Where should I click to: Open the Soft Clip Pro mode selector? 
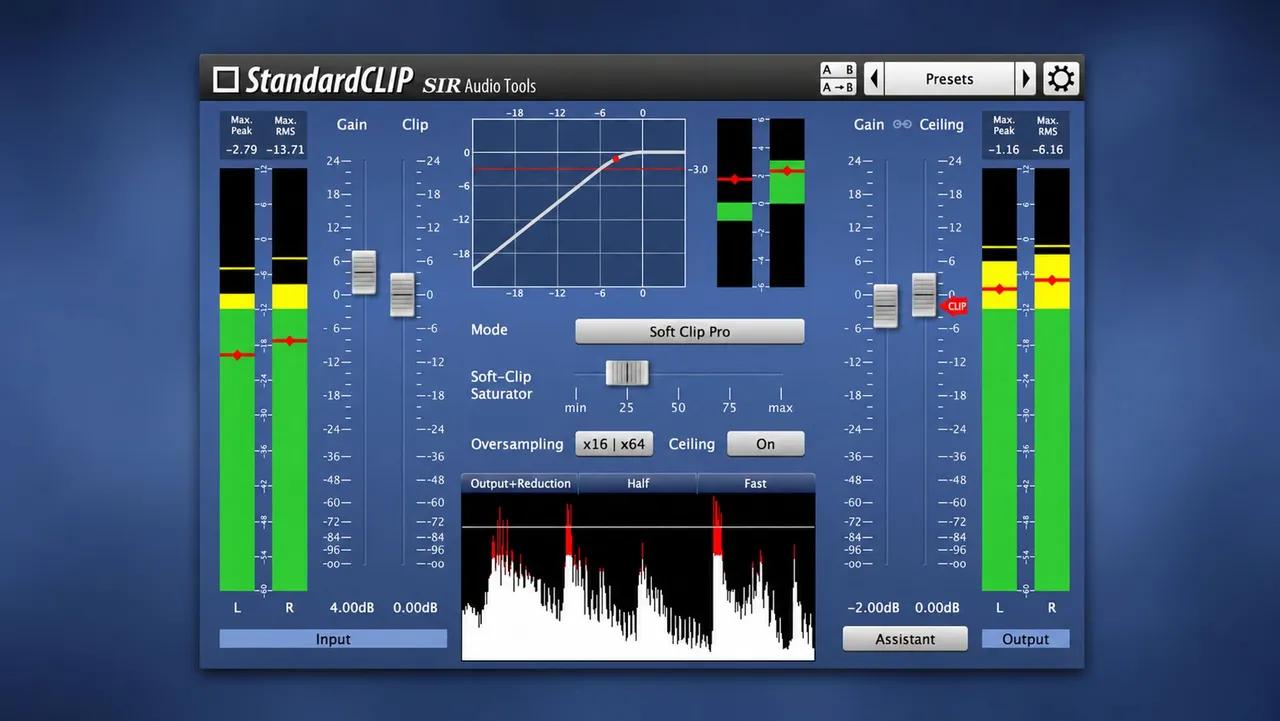[x=690, y=331]
